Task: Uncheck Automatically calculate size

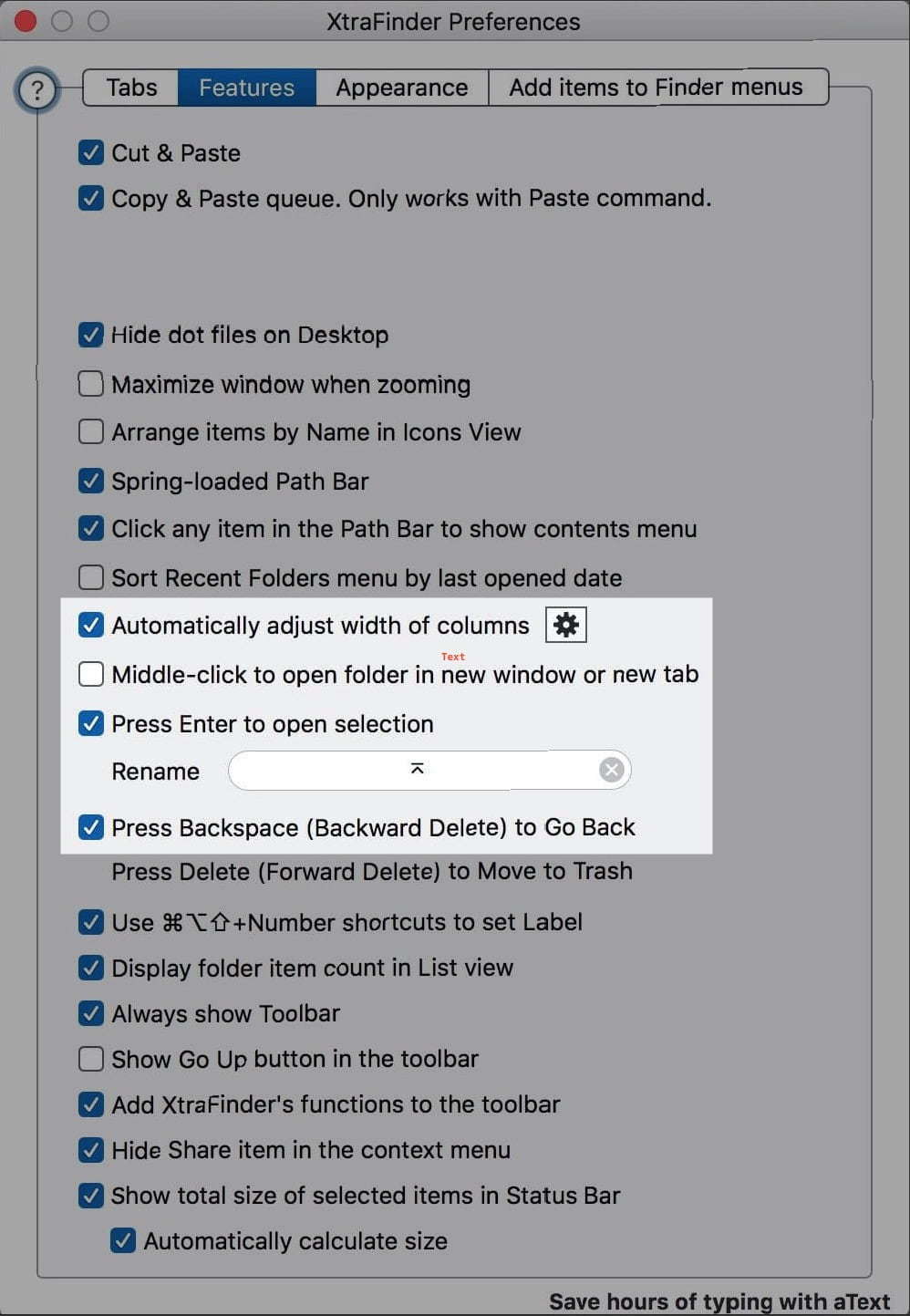Action: 123,1240
